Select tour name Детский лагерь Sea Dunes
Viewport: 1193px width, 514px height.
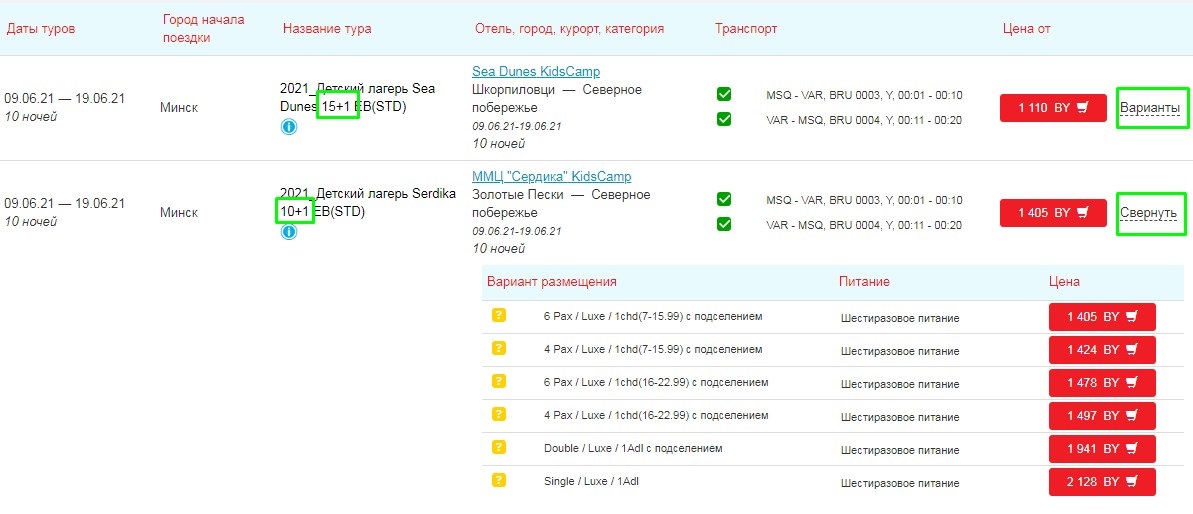coord(358,98)
